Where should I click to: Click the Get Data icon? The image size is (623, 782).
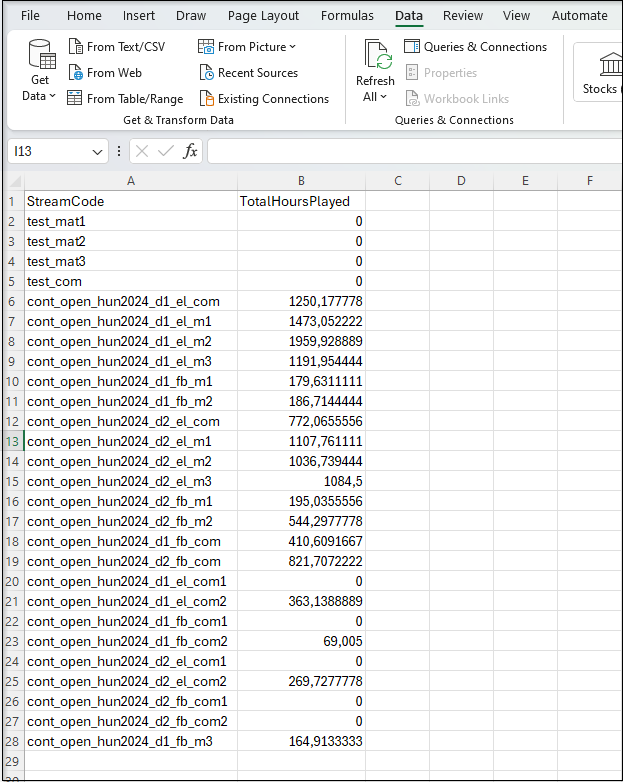click(40, 58)
